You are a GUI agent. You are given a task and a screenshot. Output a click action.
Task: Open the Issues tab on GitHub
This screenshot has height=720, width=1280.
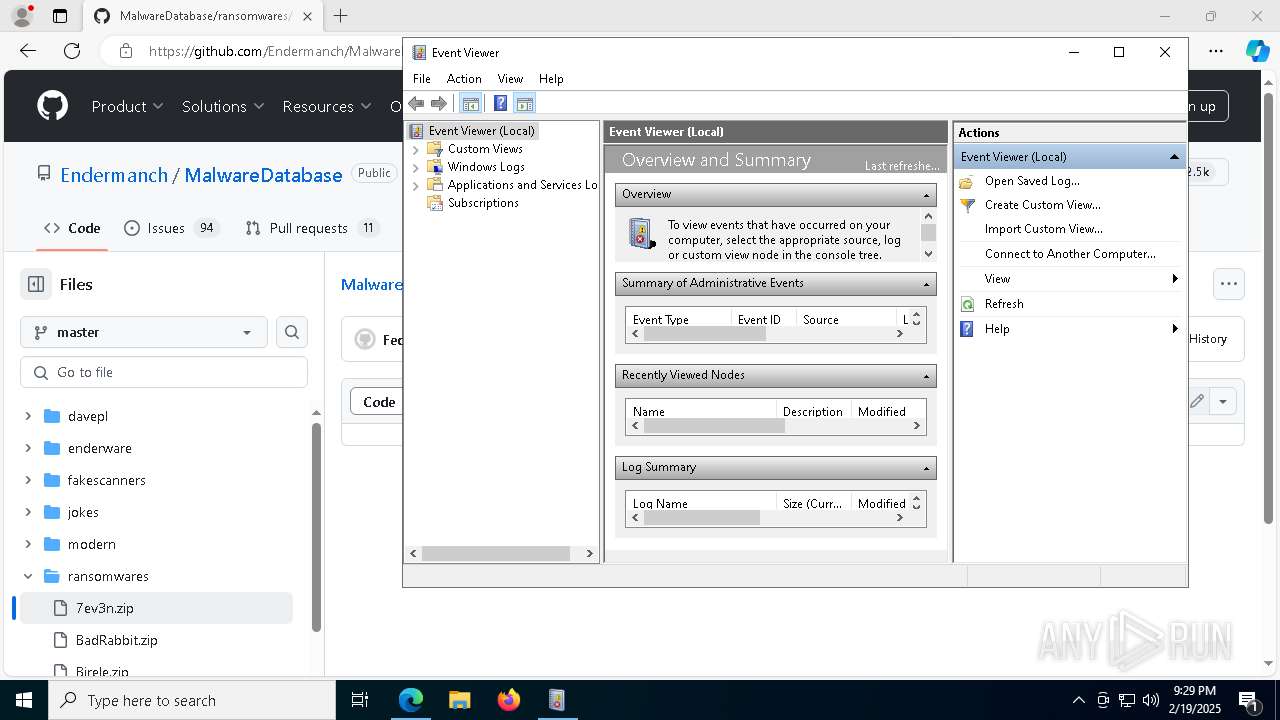coord(171,228)
